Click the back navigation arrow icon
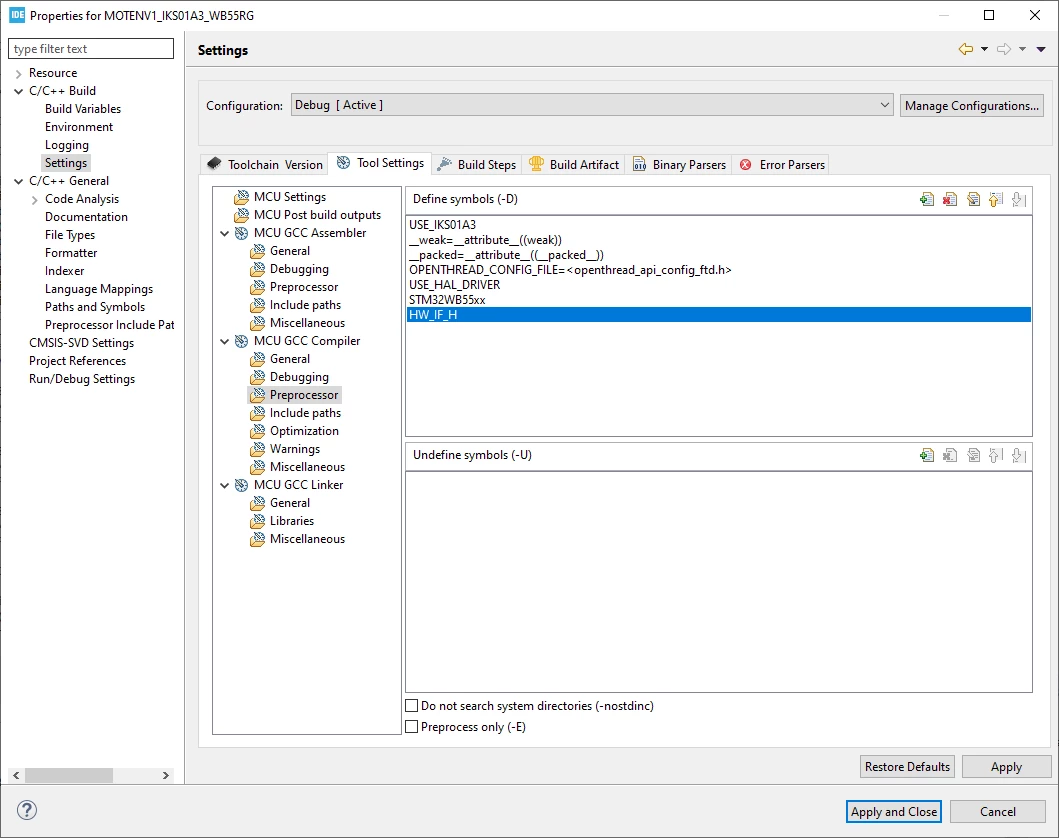 [x=966, y=49]
